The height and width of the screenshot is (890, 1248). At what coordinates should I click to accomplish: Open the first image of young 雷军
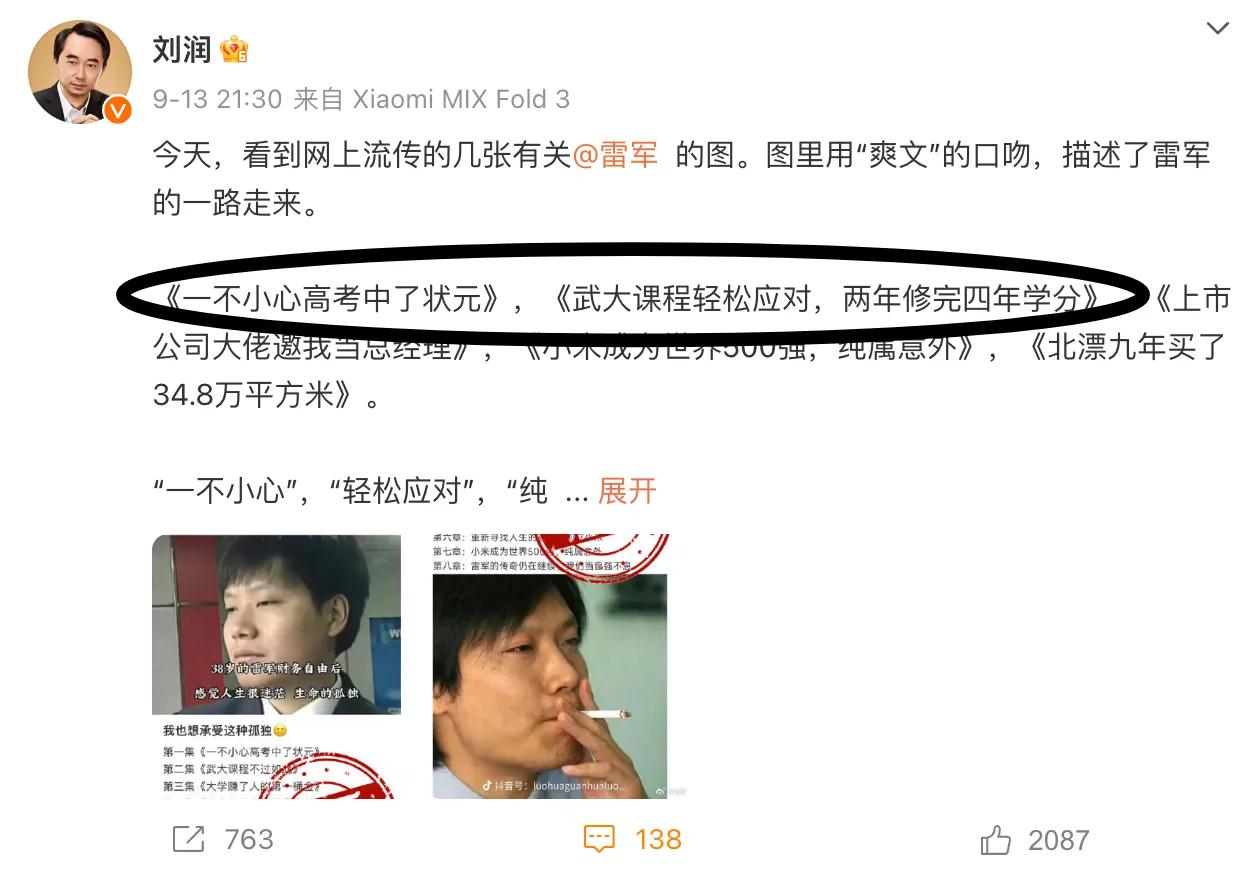[x=277, y=666]
